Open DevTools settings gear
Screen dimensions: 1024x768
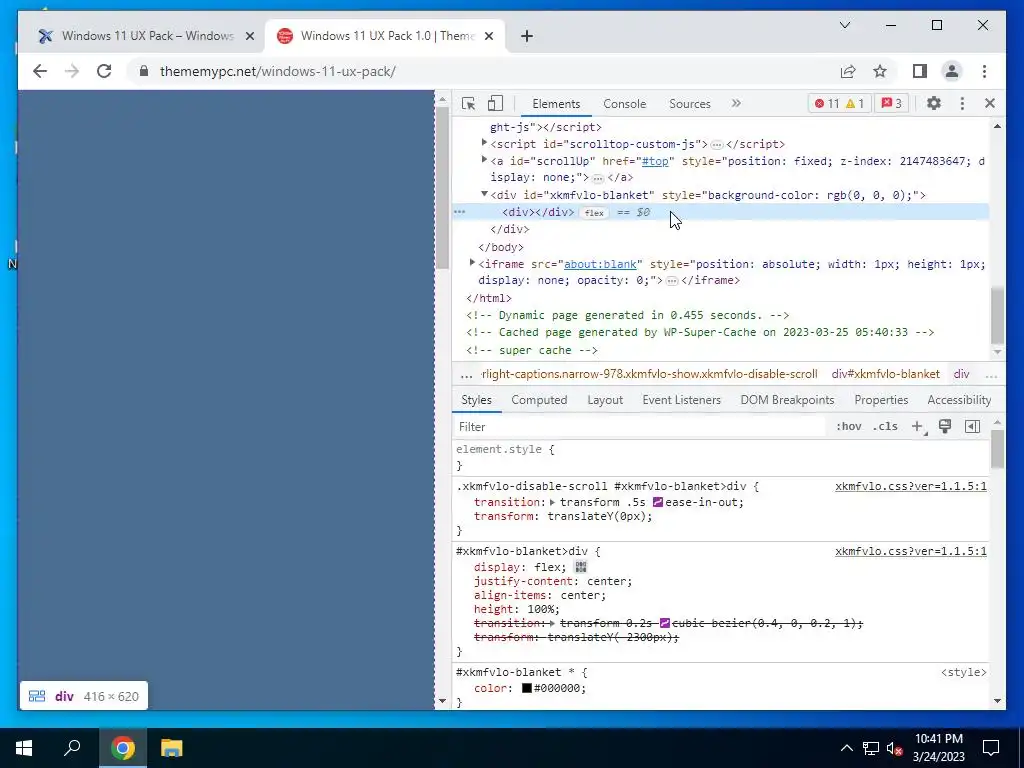[x=934, y=103]
